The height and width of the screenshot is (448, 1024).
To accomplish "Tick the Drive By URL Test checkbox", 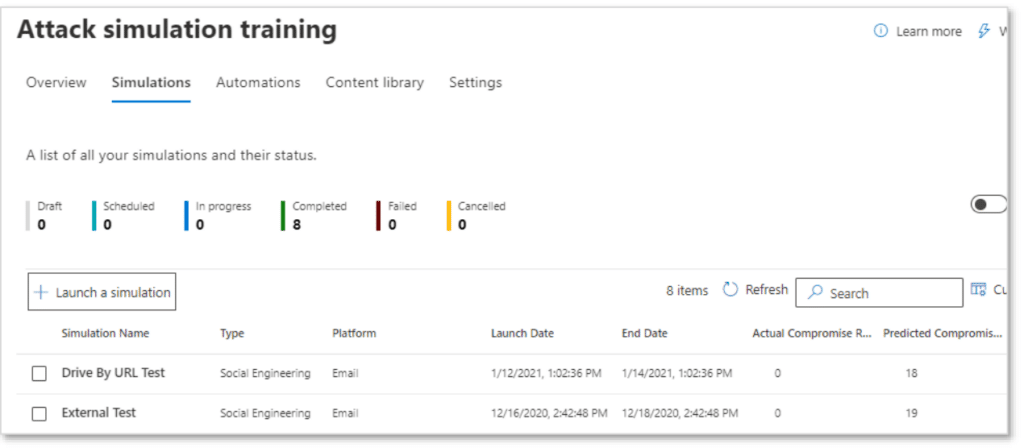I will tap(39, 374).
